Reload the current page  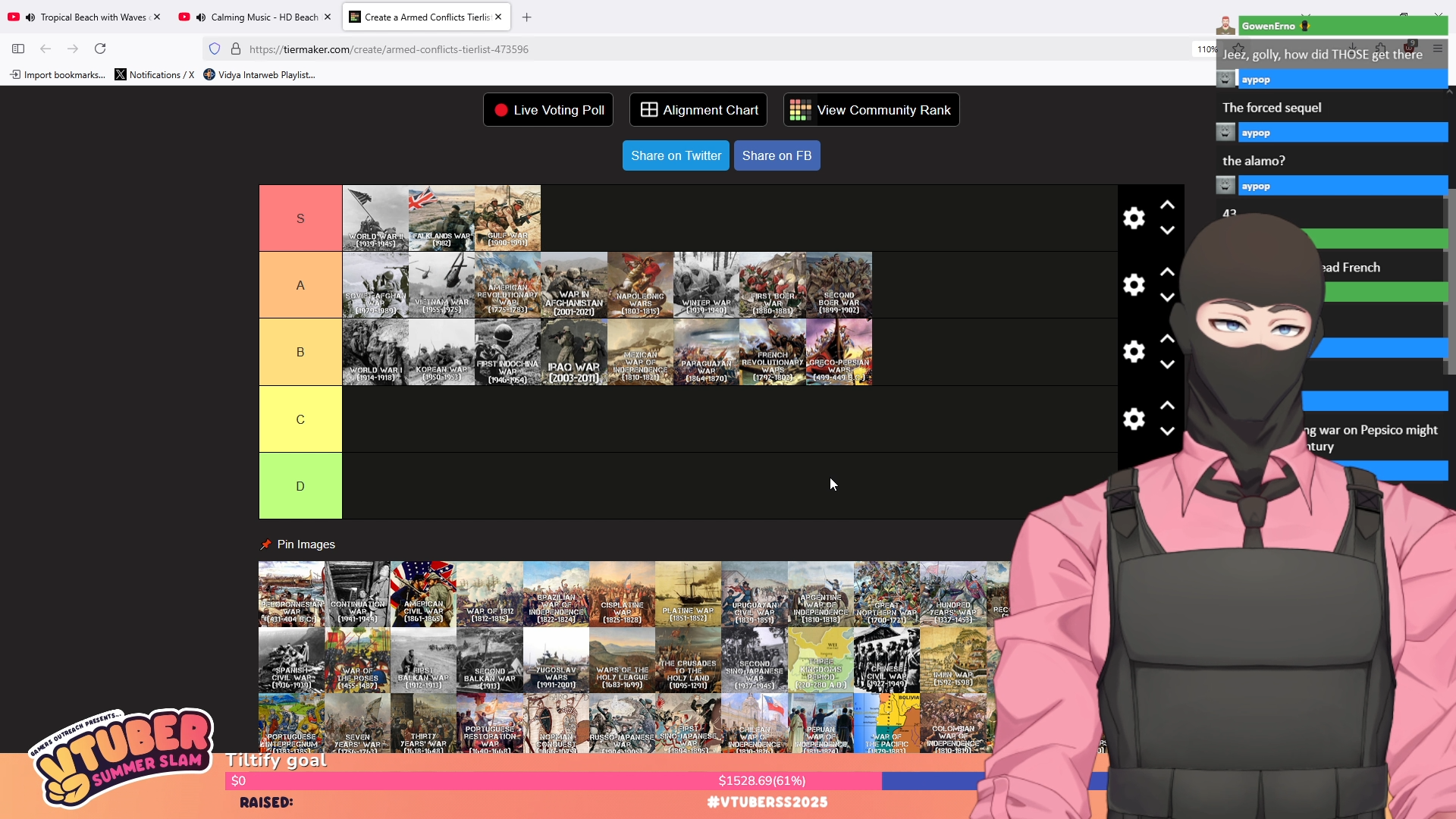[x=100, y=49]
